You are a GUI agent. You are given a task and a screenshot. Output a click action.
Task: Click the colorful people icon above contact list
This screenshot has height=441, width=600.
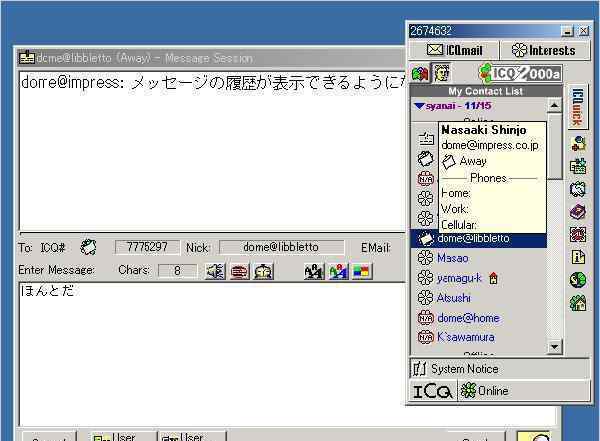[420, 73]
